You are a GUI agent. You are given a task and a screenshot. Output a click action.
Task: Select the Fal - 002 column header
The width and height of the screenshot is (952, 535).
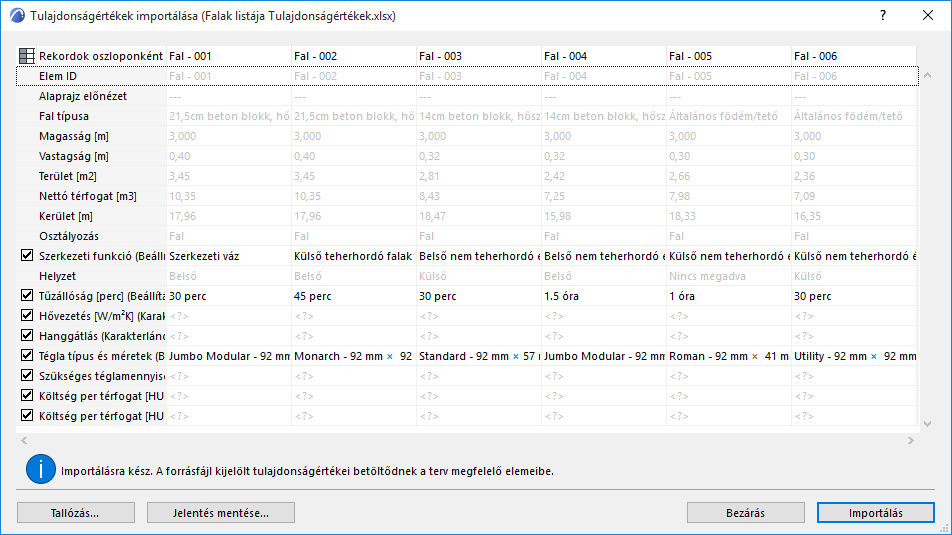[354, 56]
